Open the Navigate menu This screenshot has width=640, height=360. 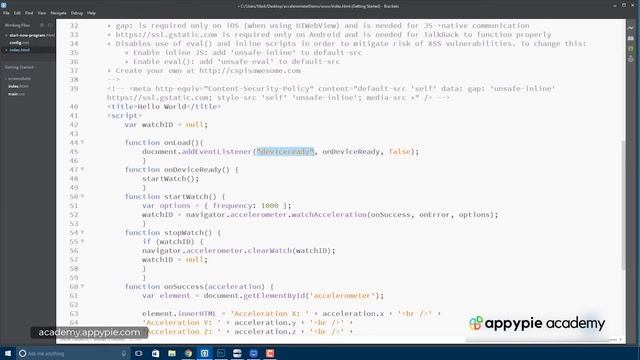click(x=58, y=13)
